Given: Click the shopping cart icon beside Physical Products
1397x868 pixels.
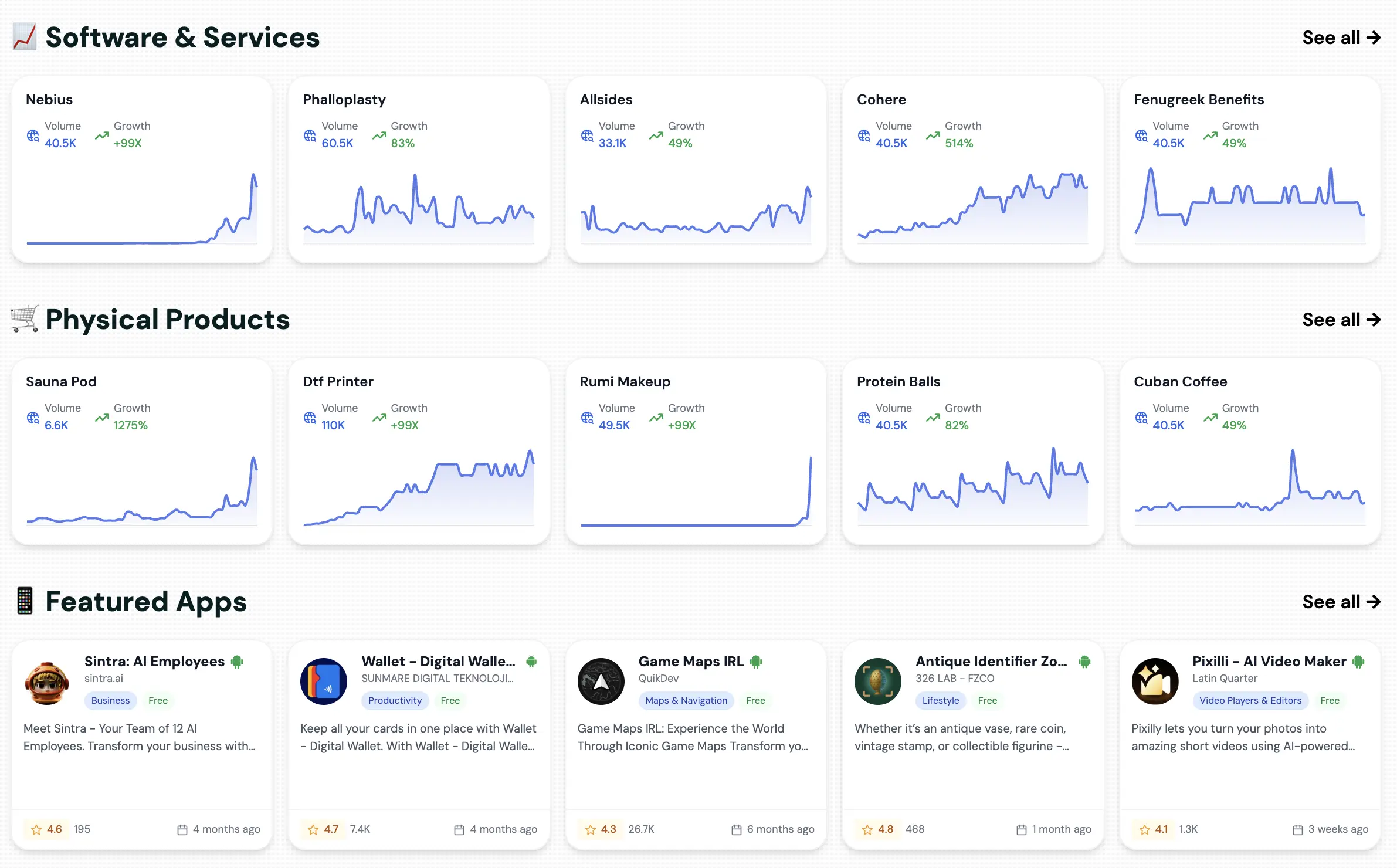Looking at the screenshot, I should coord(25,319).
